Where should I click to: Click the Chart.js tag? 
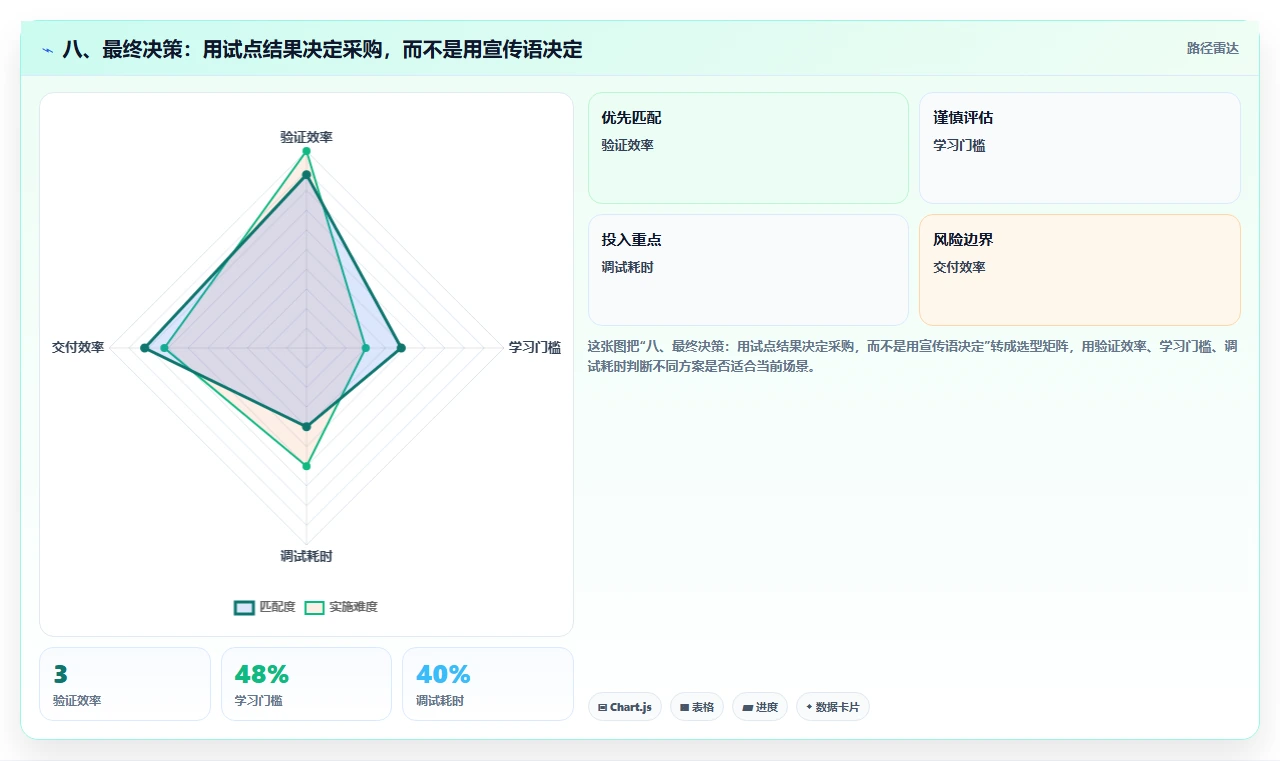point(625,707)
